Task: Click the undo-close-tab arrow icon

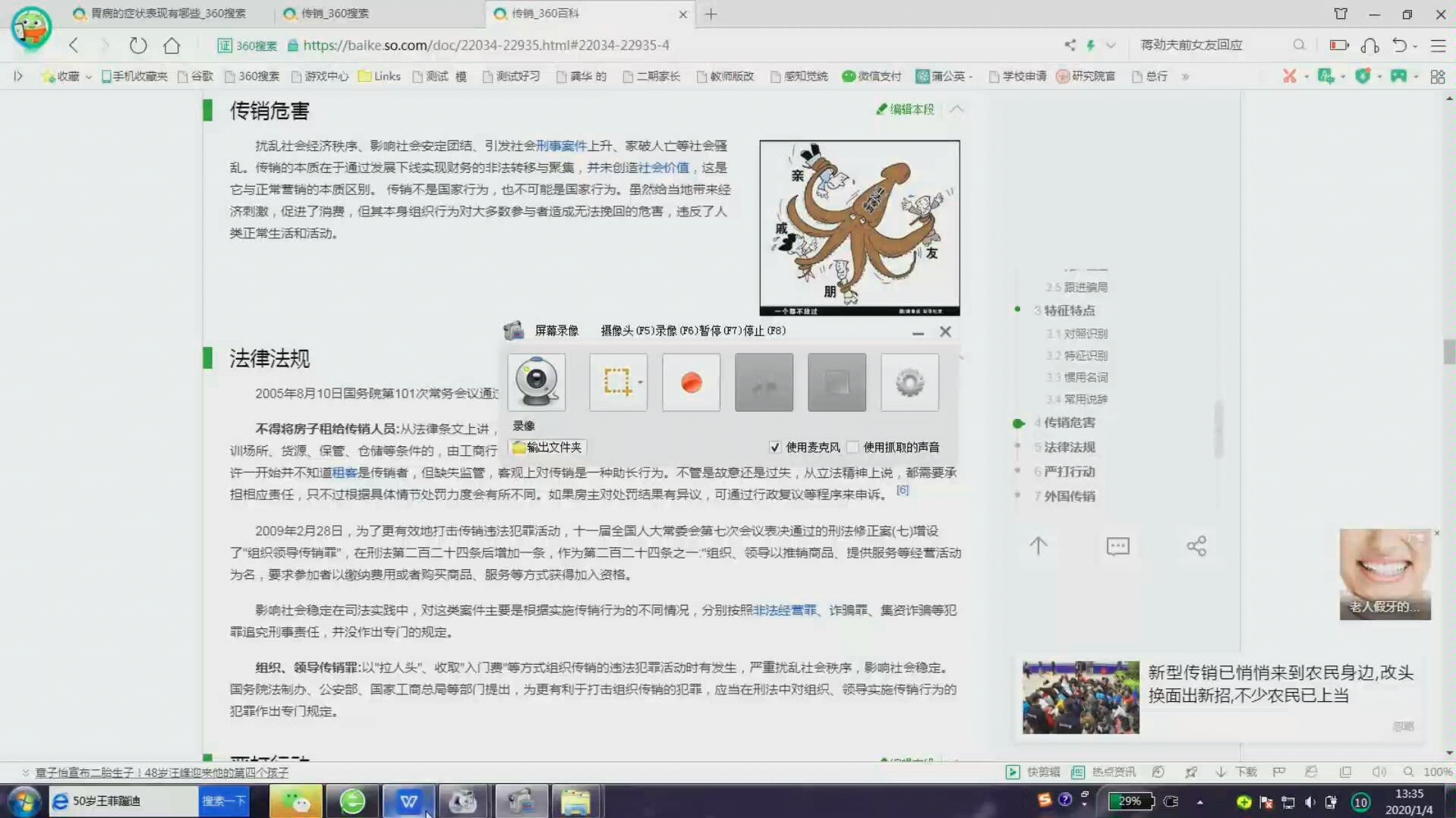Action: [1399, 46]
